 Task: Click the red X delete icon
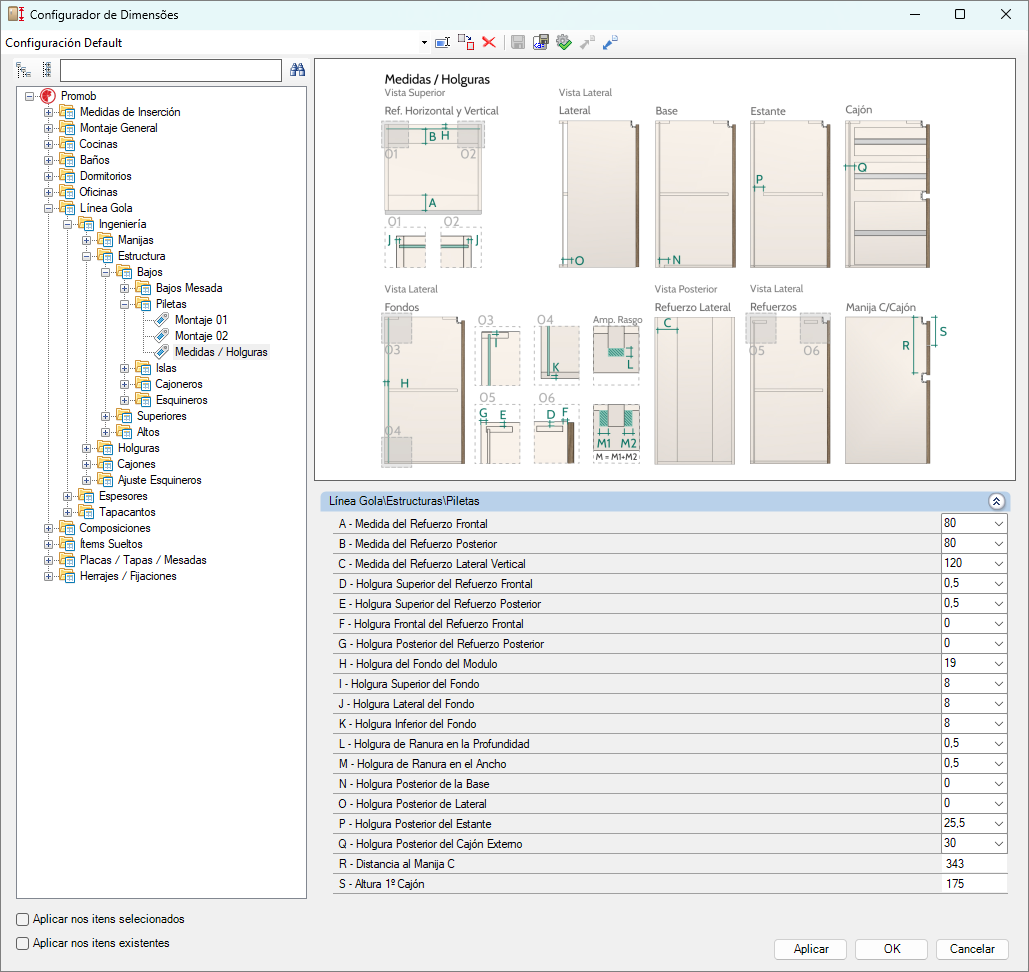pyautogui.click(x=489, y=42)
